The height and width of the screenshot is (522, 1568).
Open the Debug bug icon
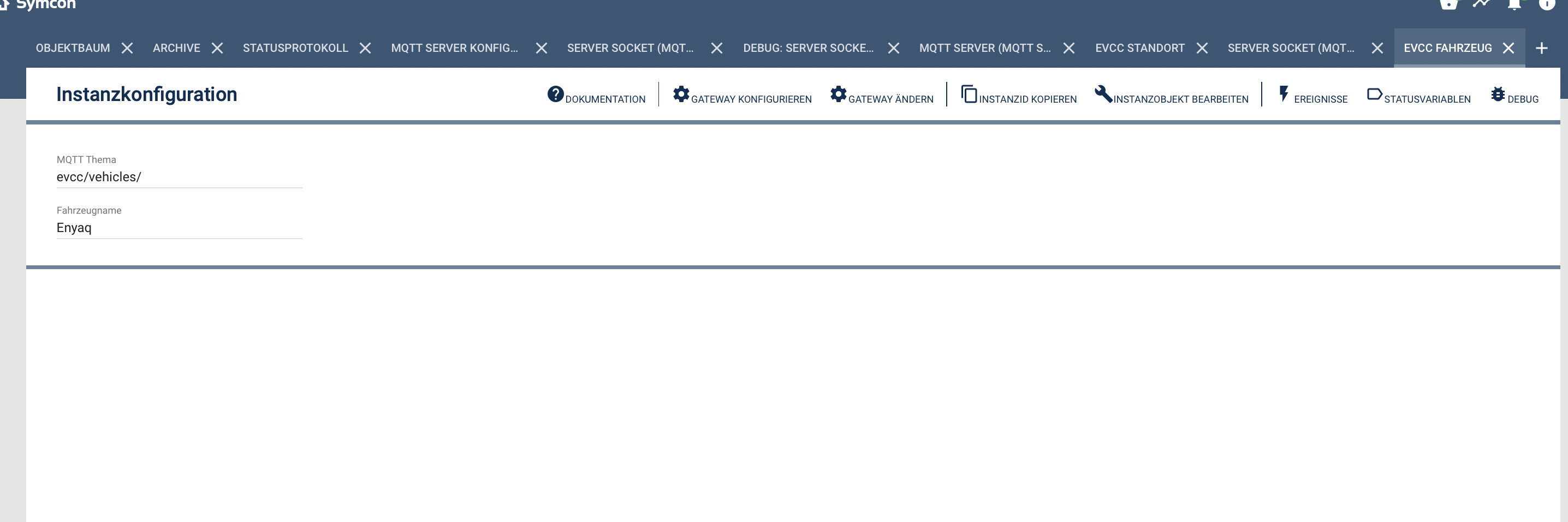(x=1498, y=94)
